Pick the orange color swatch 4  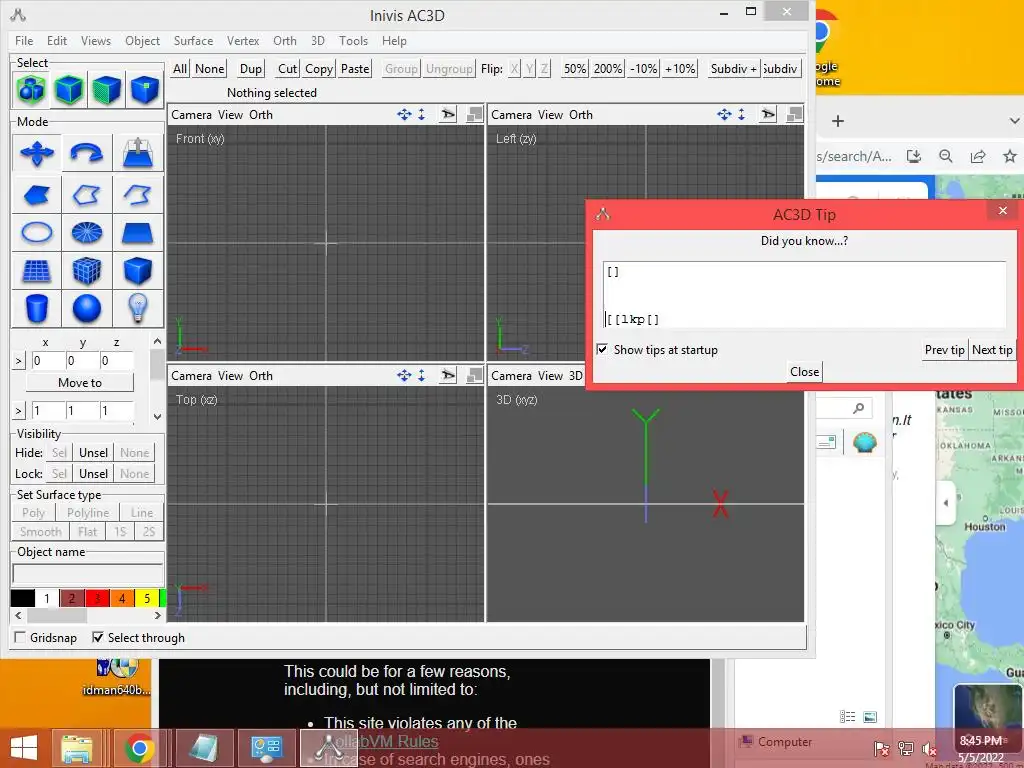click(x=121, y=598)
